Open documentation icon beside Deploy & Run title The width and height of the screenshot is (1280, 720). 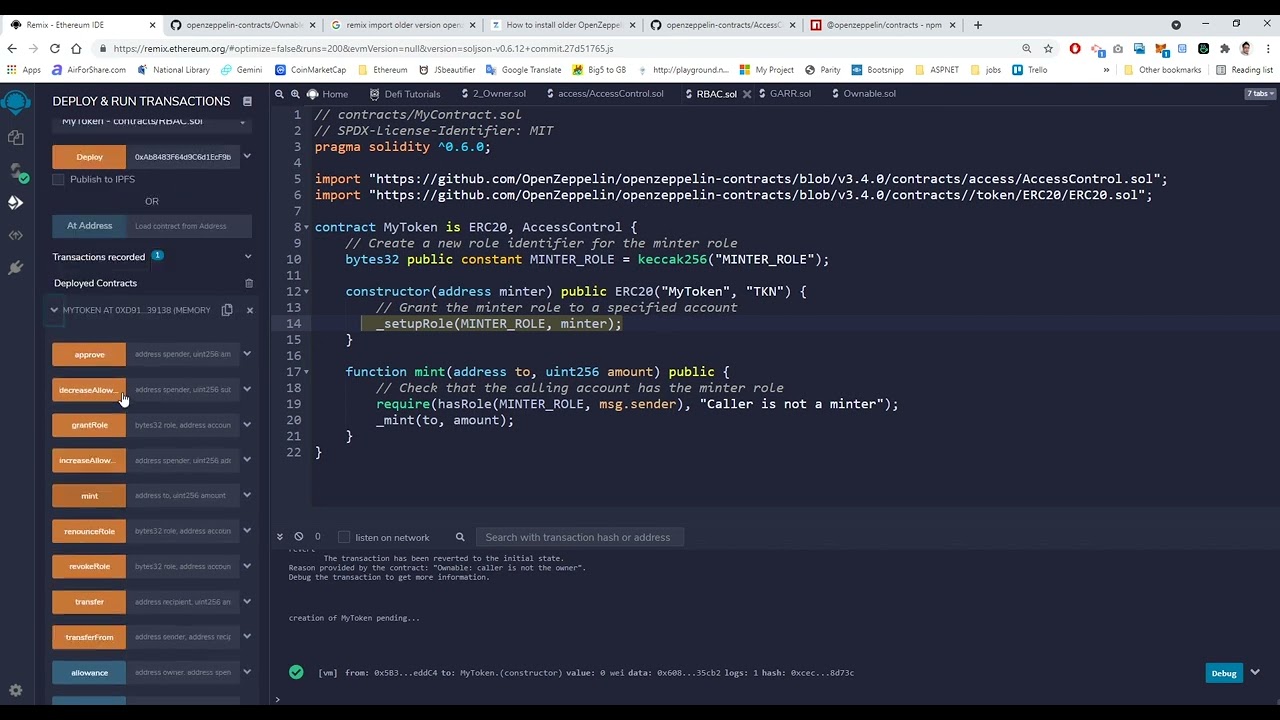coord(247,101)
